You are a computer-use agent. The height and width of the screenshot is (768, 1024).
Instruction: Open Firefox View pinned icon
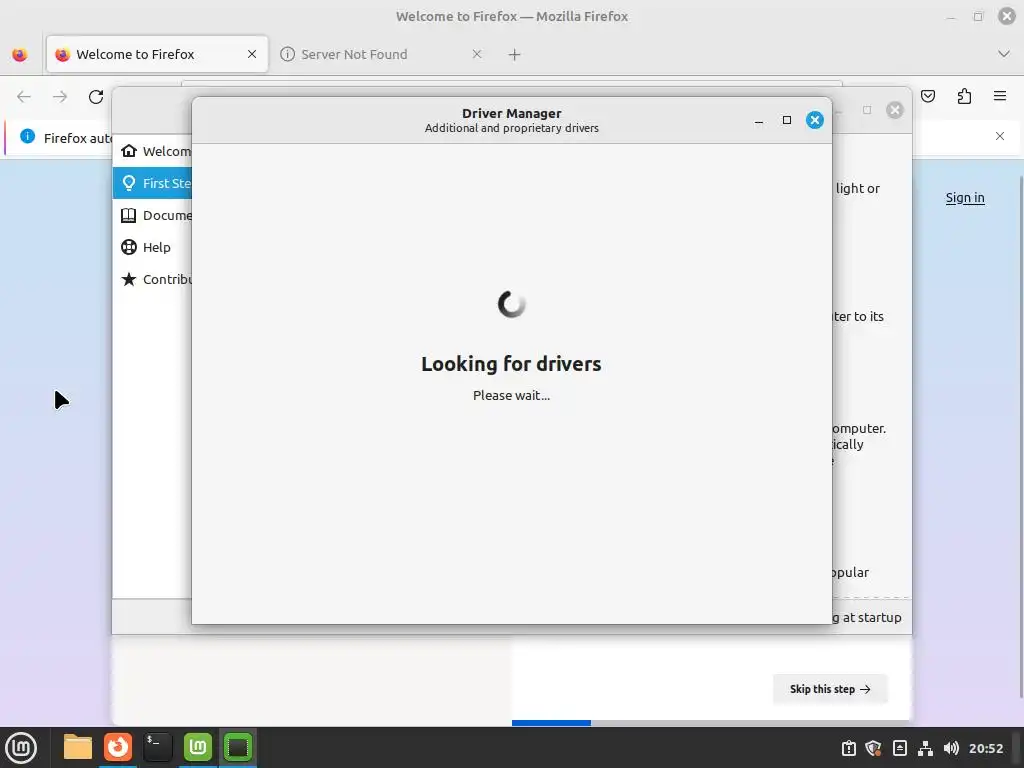[20, 54]
